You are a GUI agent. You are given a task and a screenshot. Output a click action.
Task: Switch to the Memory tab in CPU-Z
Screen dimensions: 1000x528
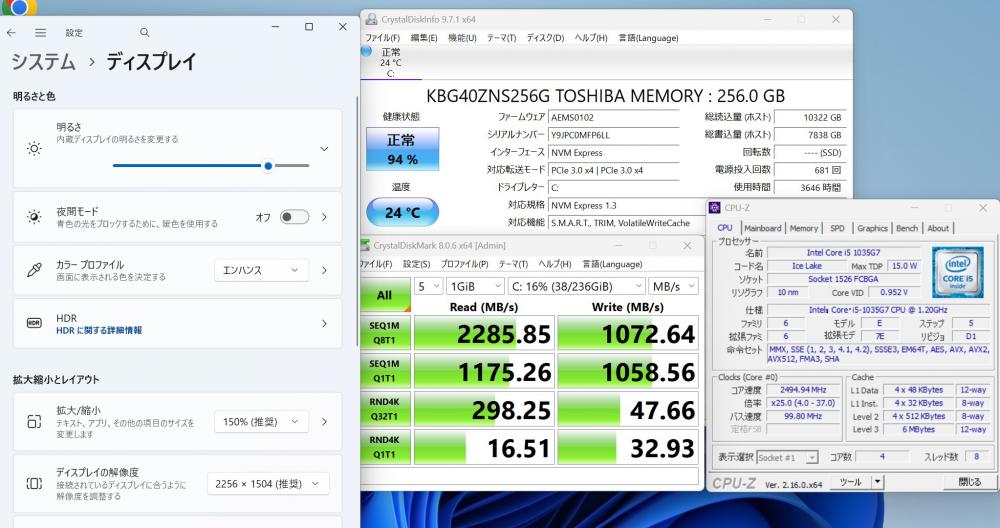click(x=804, y=228)
